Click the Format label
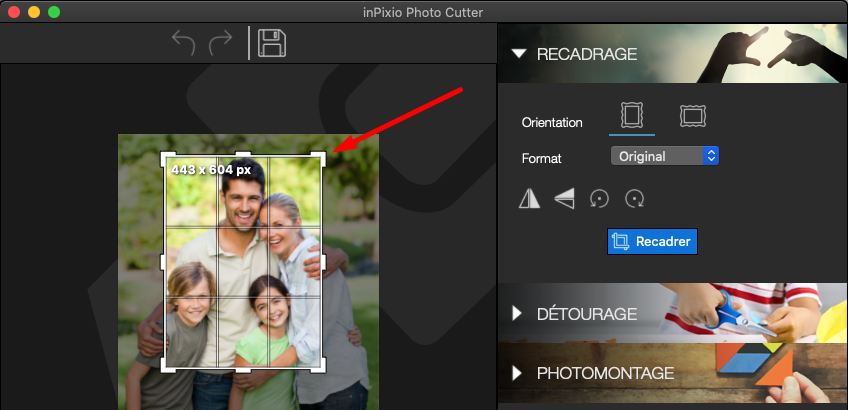The width and height of the screenshot is (848, 410). (x=541, y=158)
